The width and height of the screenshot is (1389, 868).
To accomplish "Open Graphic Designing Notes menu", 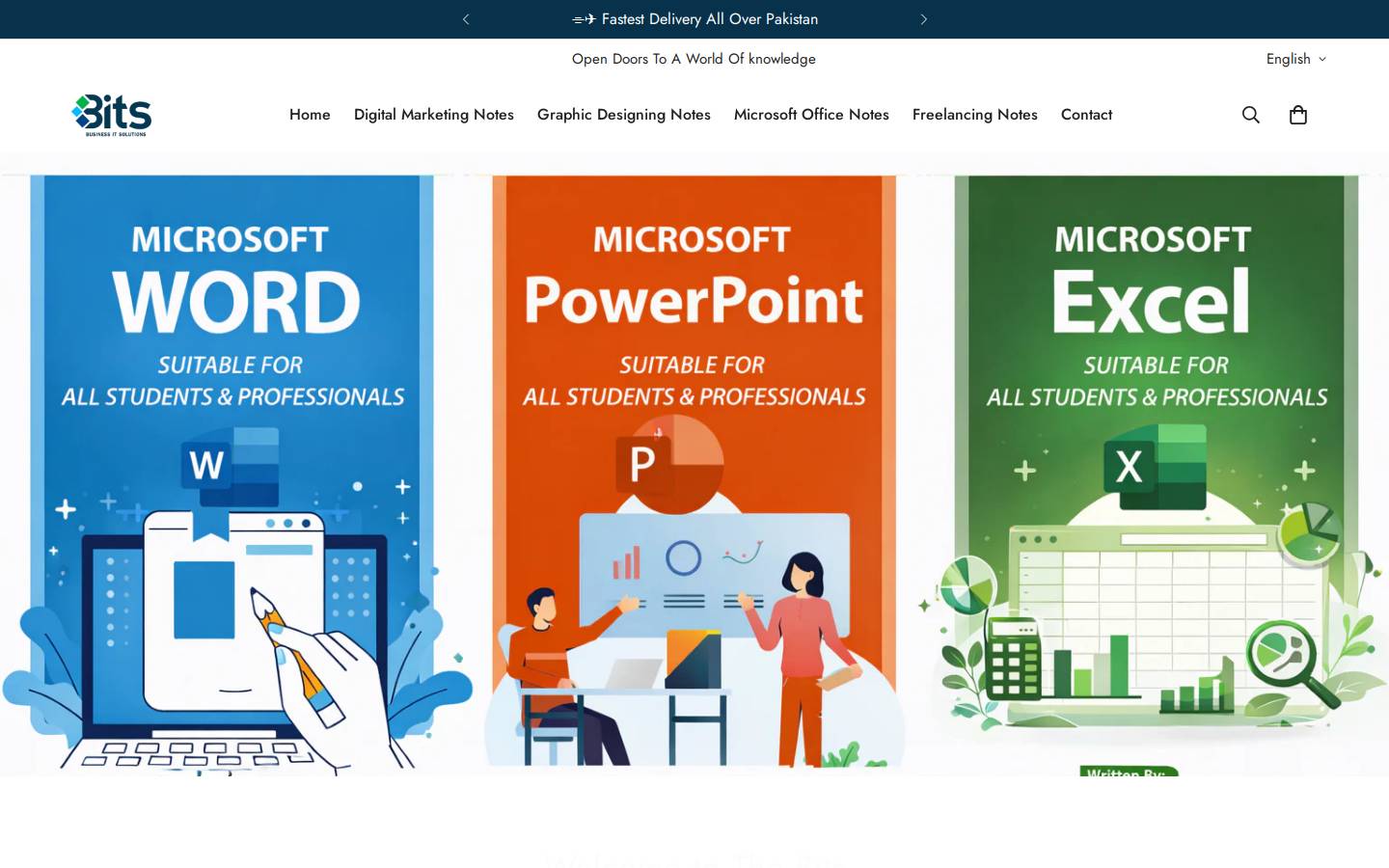I will (x=624, y=115).
